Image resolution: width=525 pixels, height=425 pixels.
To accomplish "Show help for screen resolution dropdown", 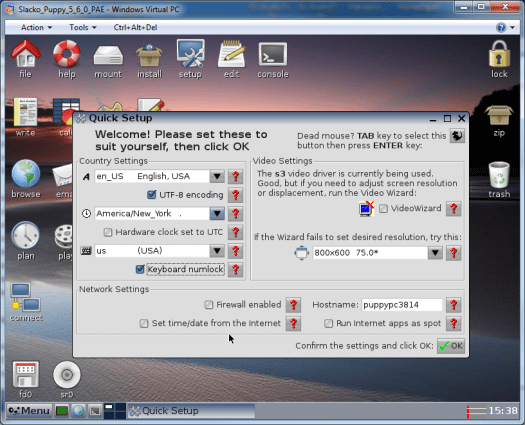I will pyautogui.click(x=454, y=253).
